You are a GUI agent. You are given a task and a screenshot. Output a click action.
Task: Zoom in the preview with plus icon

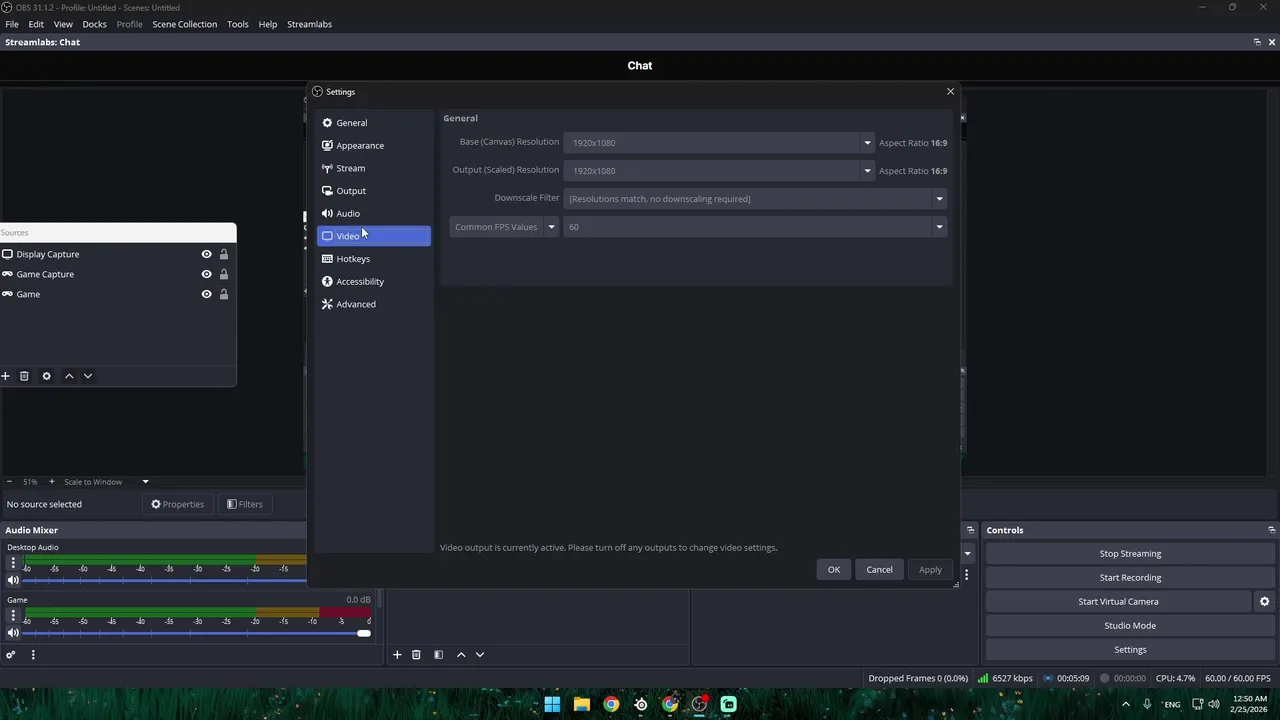click(x=52, y=482)
